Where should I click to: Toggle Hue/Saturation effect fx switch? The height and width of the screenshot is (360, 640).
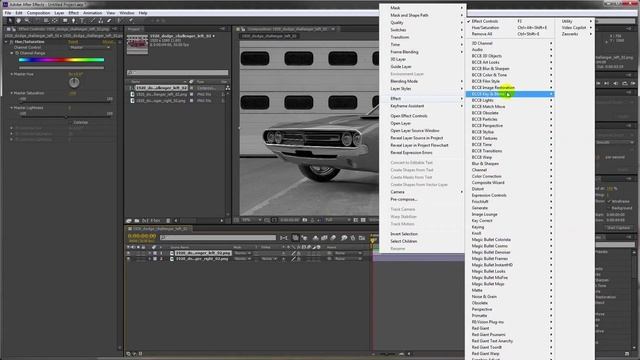pyautogui.click(x=11, y=42)
